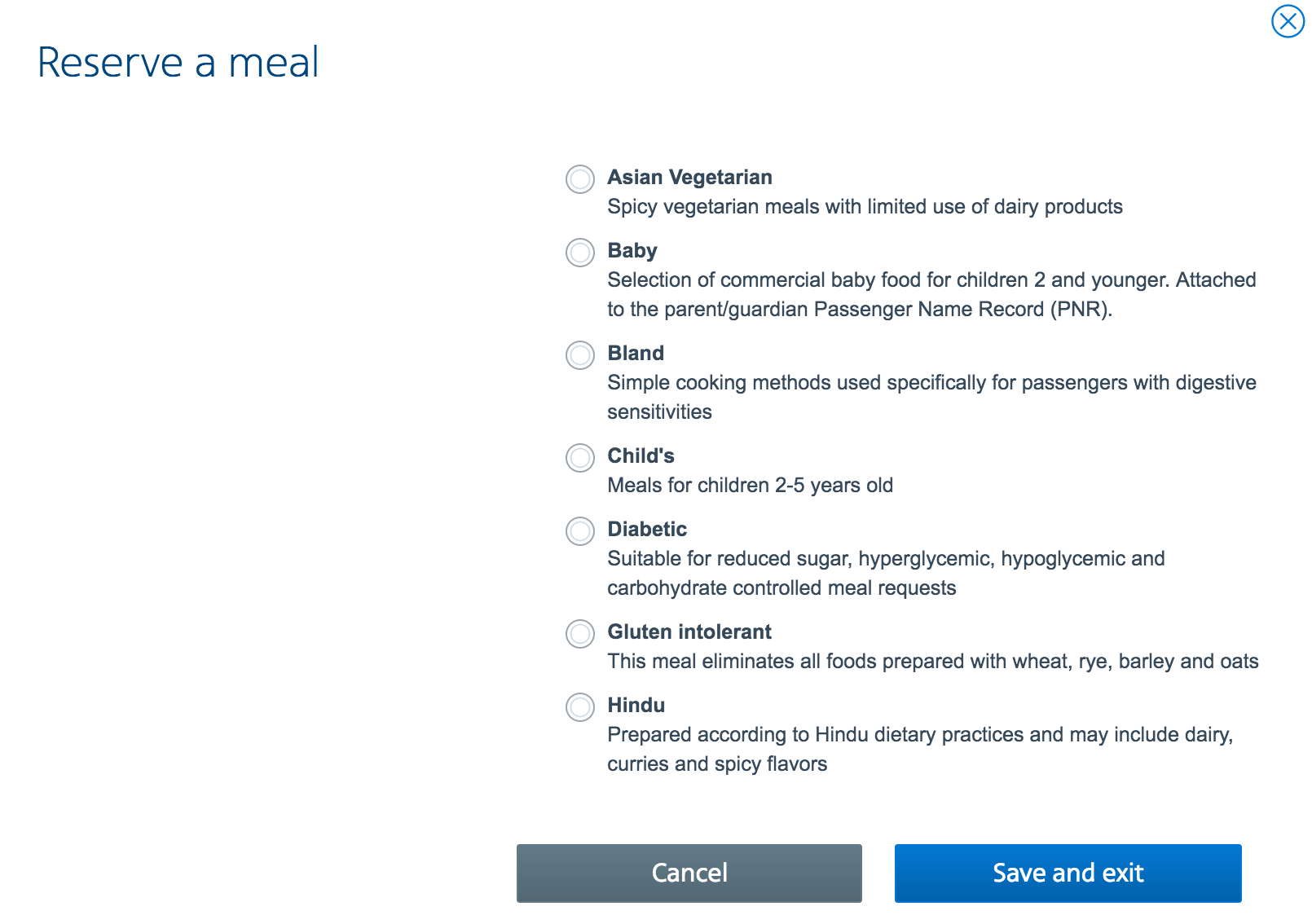
Task: Choose the Baby meal radio button
Action: [580, 253]
